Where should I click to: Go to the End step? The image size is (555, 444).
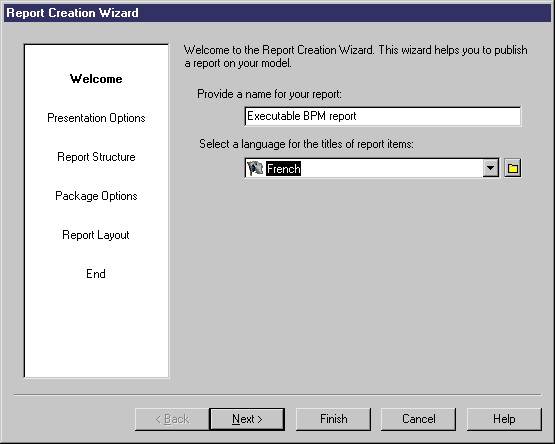(x=96, y=274)
